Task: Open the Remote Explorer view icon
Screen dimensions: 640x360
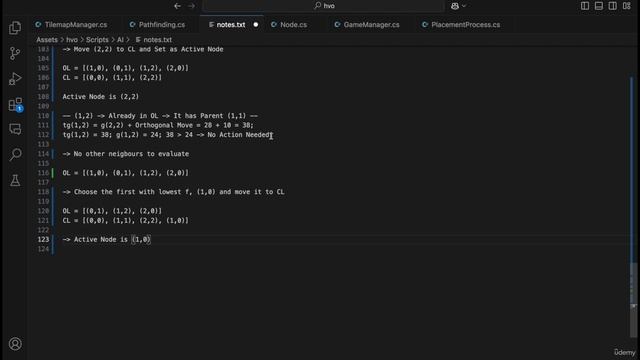Action: [15, 129]
